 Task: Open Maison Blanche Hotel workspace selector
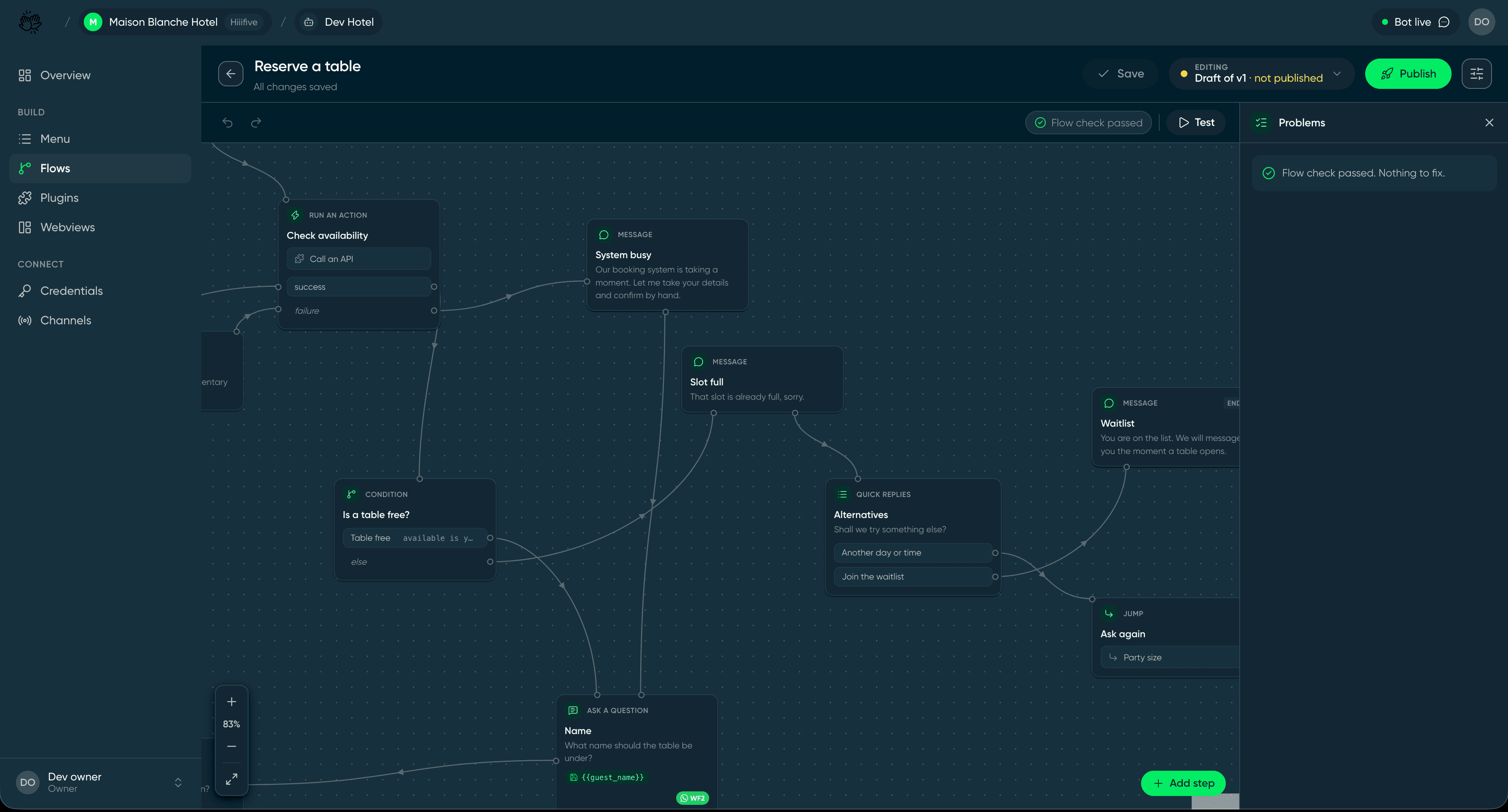175,22
